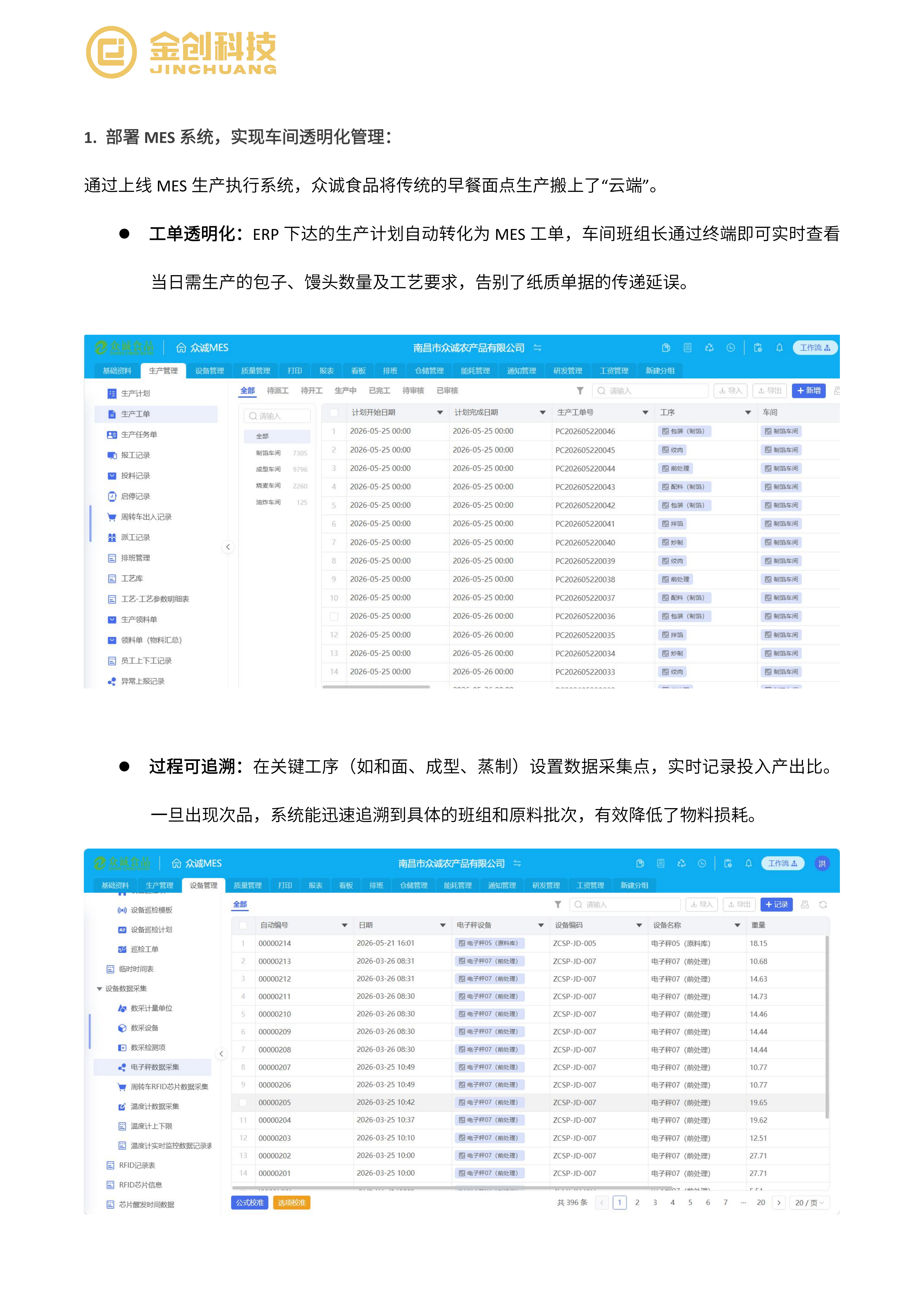This screenshot has height=1307, width=924.
Task: Go to page 3 in the pagination
Action: pyautogui.click(x=655, y=1202)
